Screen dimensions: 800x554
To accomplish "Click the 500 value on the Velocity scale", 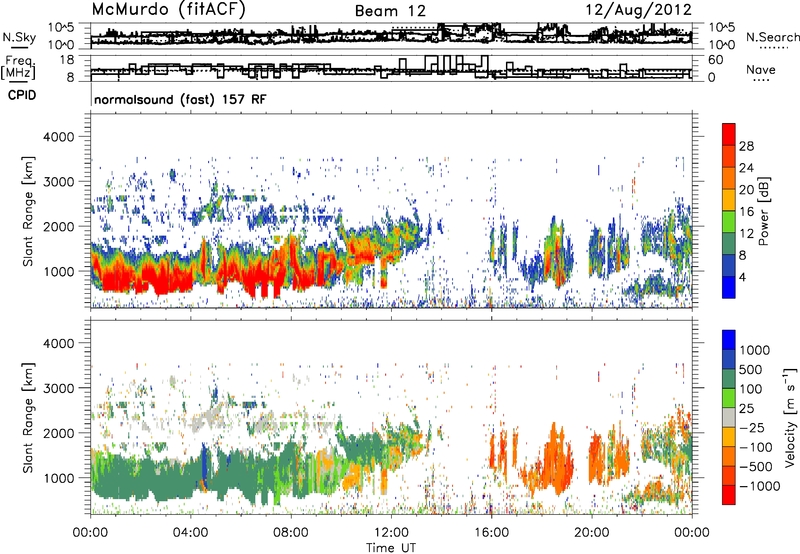I will [751, 369].
